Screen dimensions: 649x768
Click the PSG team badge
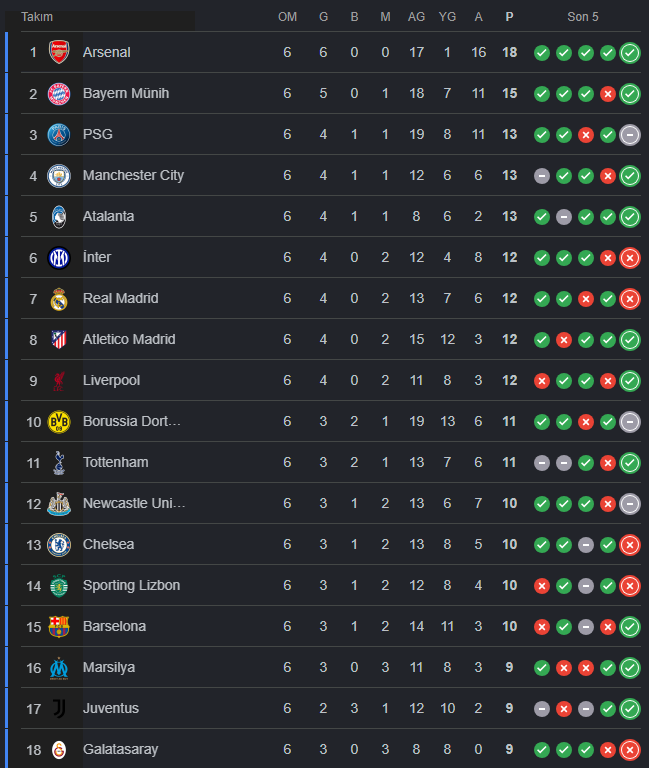coord(59,134)
